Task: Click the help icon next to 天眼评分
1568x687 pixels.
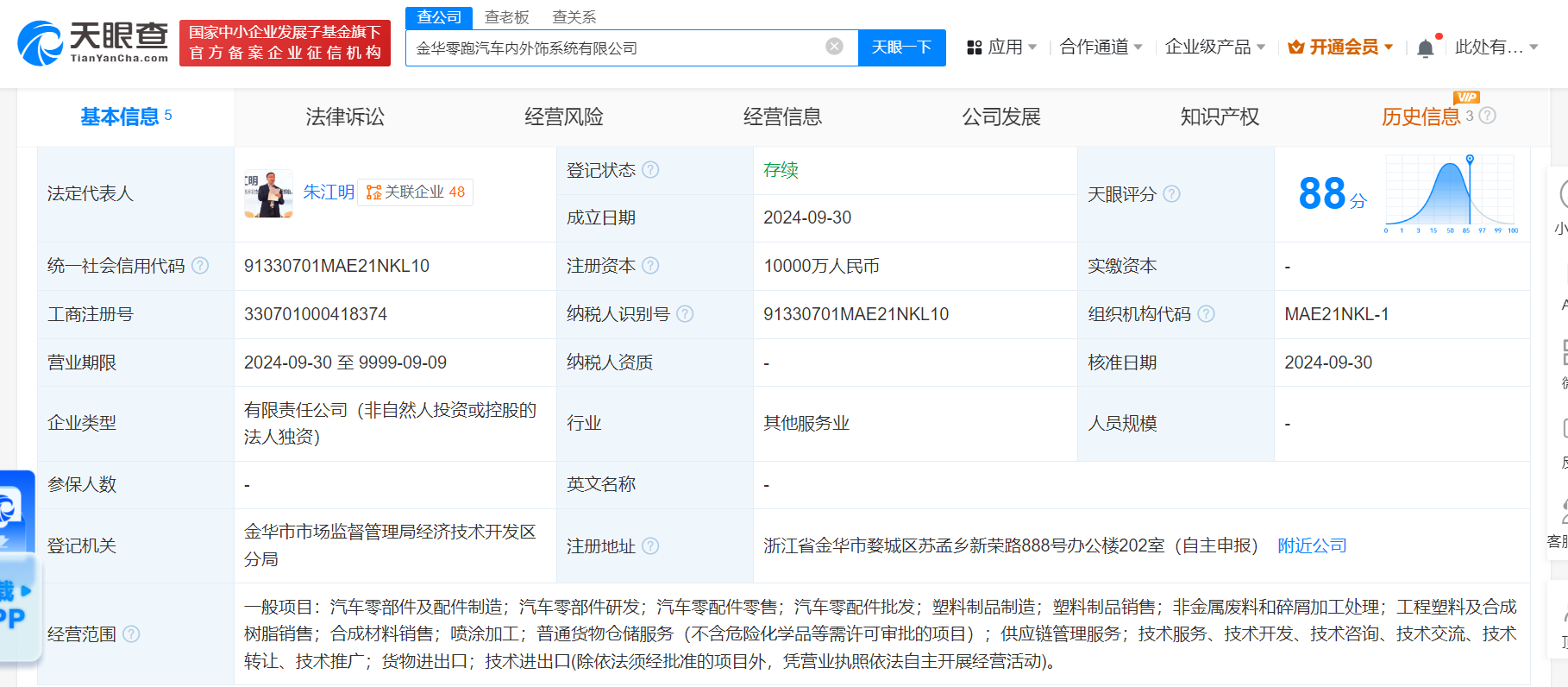Action: pyautogui.click(x=1171, y=194)
